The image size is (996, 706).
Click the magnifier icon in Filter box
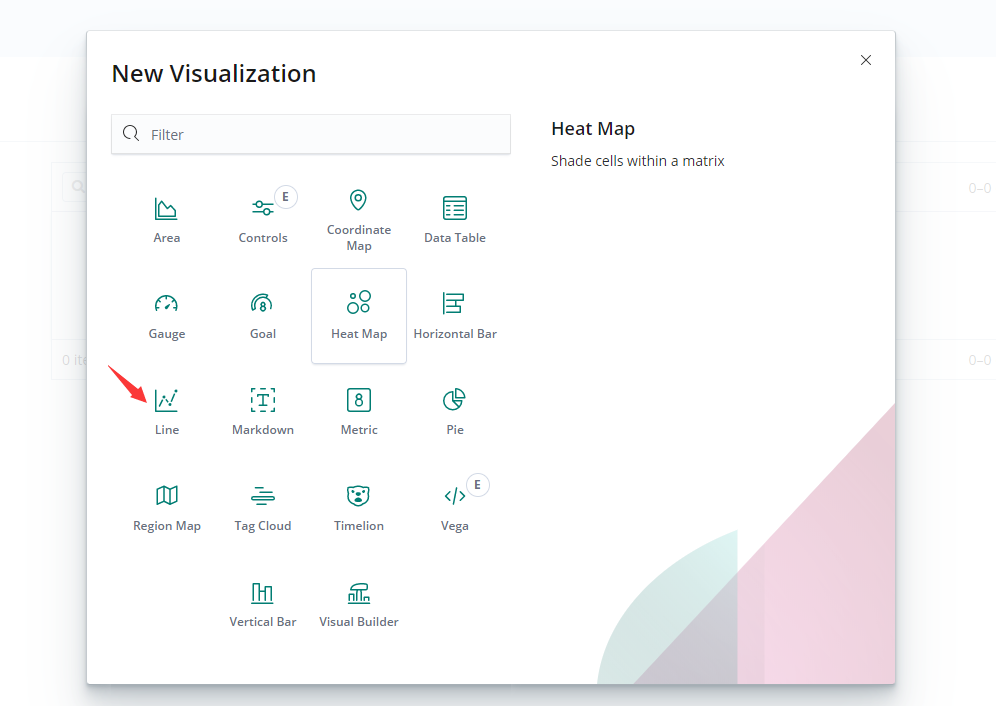pos(131,133)
